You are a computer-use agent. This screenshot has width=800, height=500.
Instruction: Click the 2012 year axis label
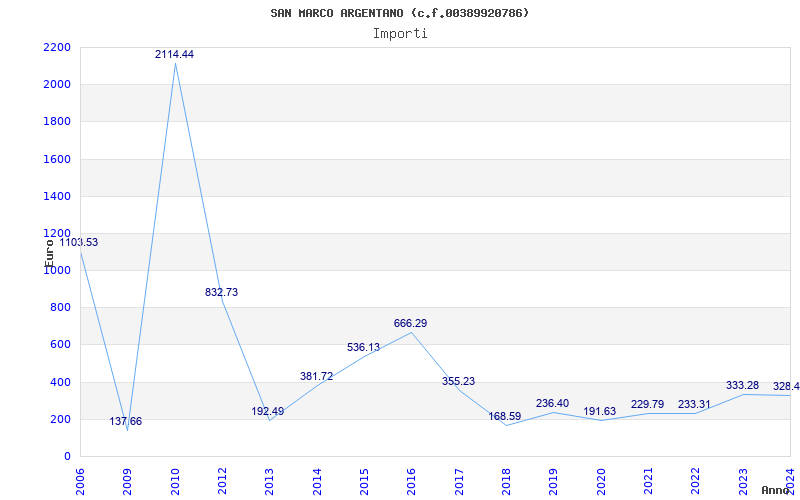[x=222, y=482]
